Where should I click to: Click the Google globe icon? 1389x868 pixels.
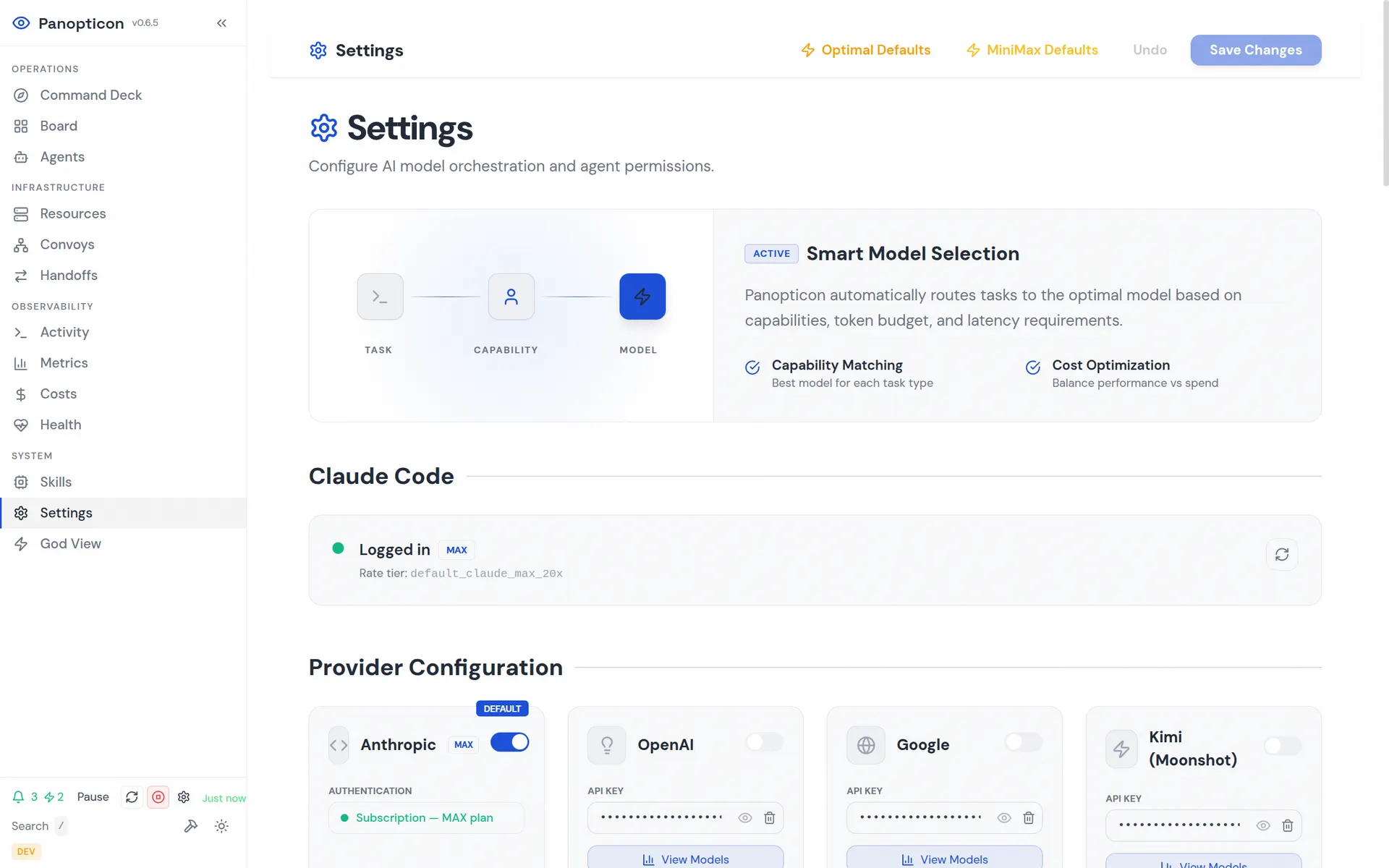pyautogui.click(x=866, y=745)
